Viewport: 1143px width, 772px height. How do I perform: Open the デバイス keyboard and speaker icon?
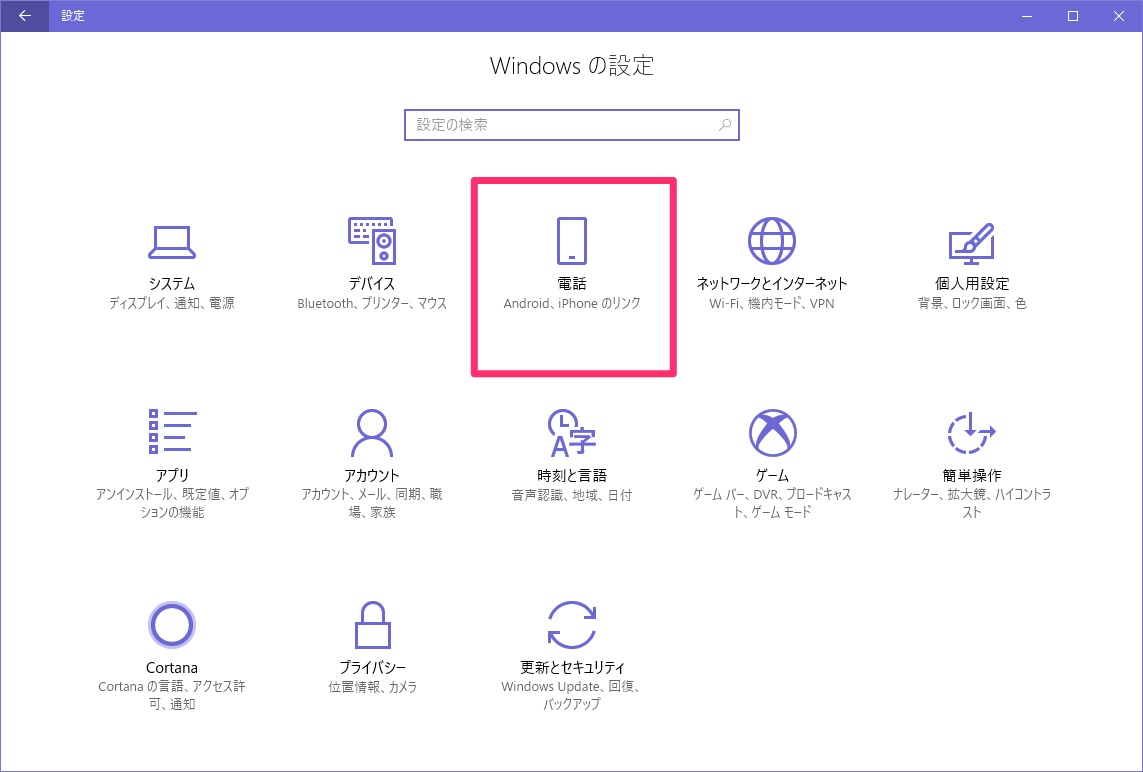pyautogui.click(x=372, y=241)
